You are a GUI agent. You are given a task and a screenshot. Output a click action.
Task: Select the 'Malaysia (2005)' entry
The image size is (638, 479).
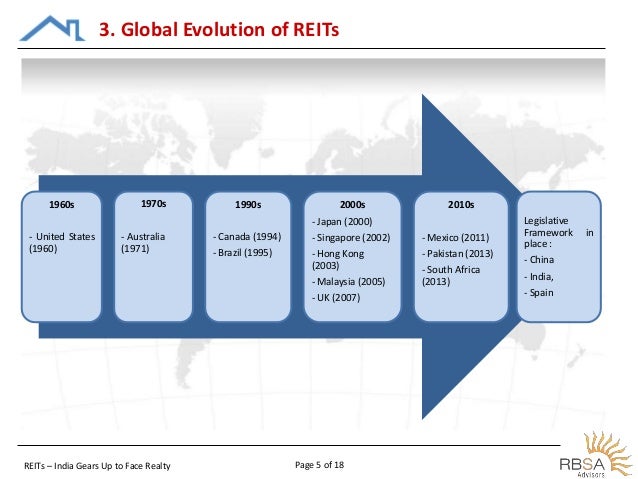tap(348, 282)
